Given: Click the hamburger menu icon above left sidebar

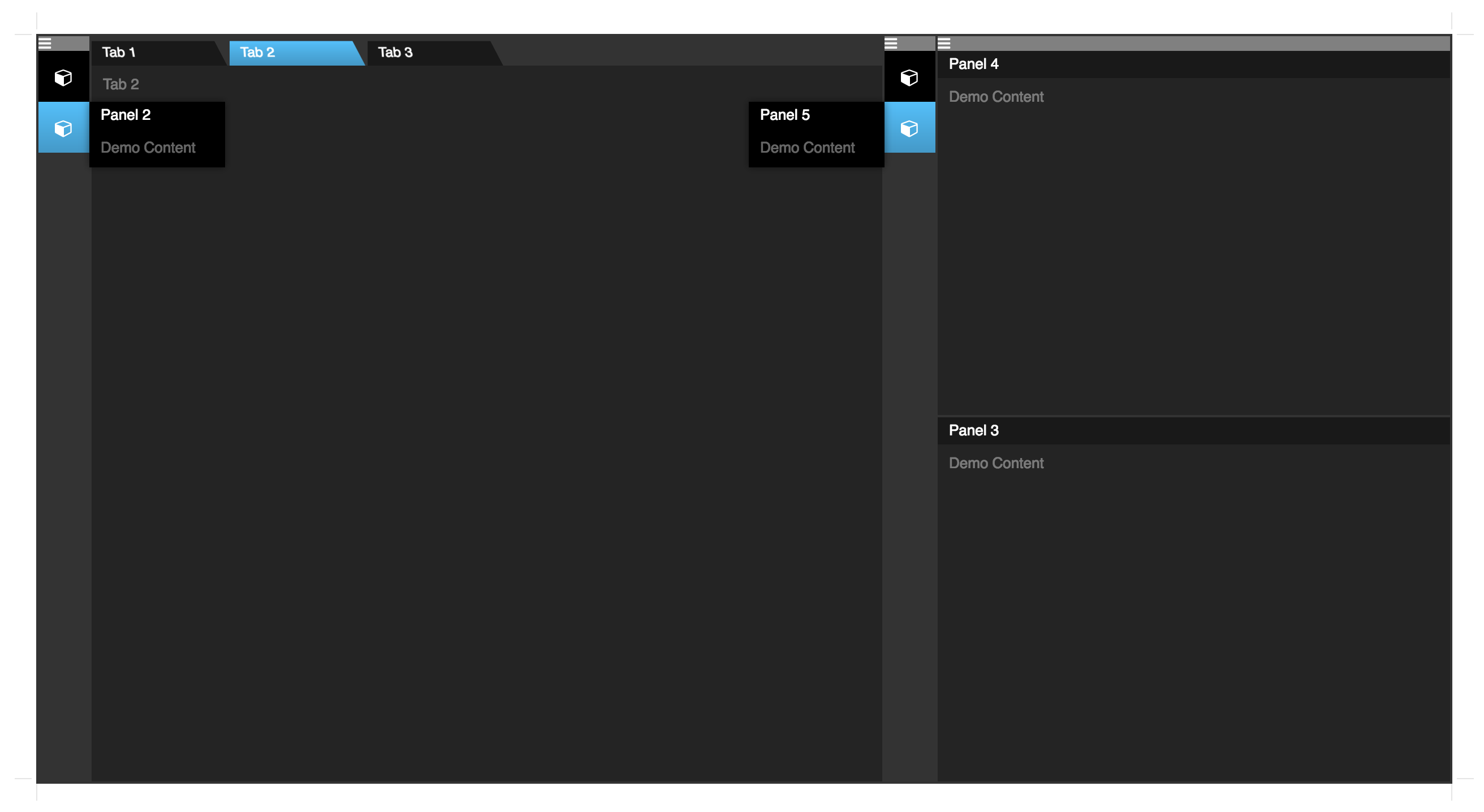Looking at the screenshot, I should [45, 43].
